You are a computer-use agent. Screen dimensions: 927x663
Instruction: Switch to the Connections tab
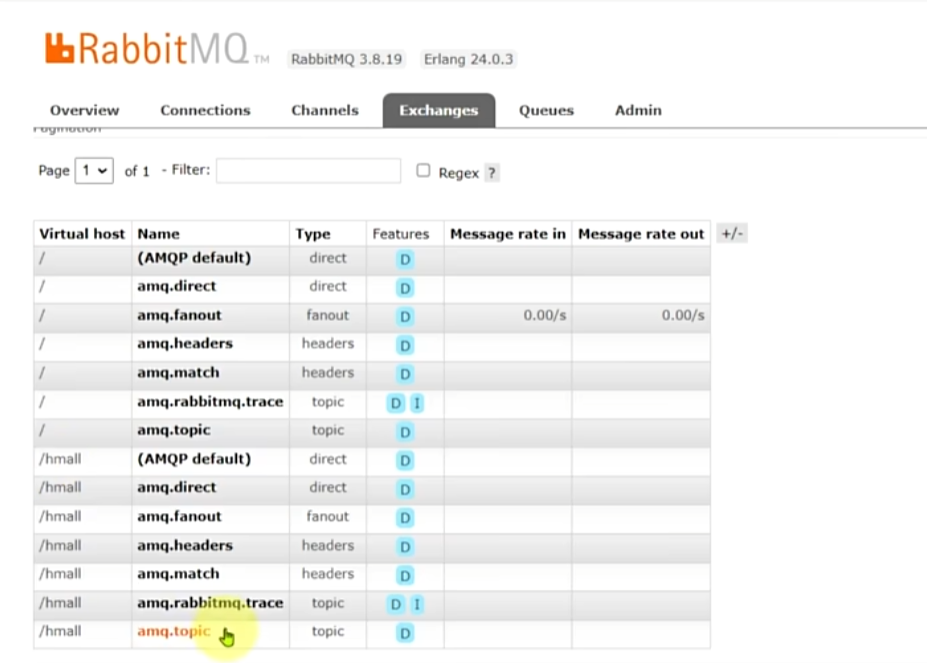click(x=205, y=111)
